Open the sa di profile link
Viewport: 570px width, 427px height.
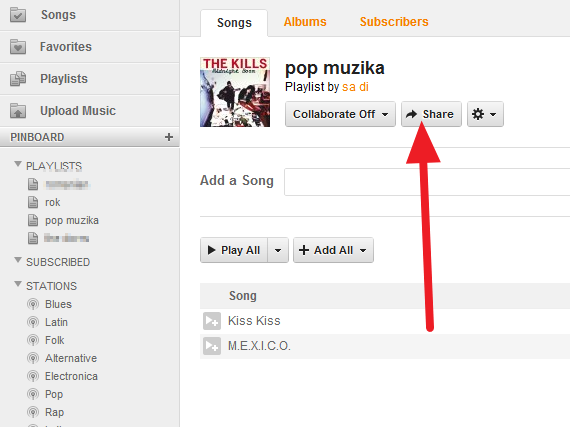tap(355, 87)
